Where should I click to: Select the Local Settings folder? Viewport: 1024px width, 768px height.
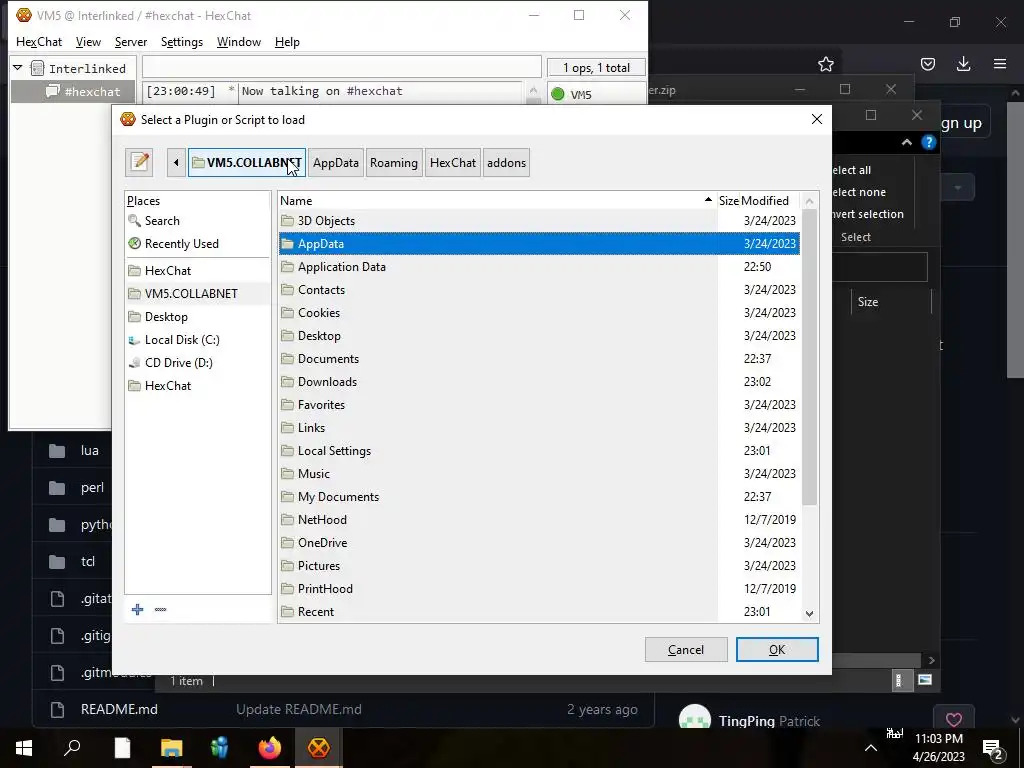click(539, 451)
